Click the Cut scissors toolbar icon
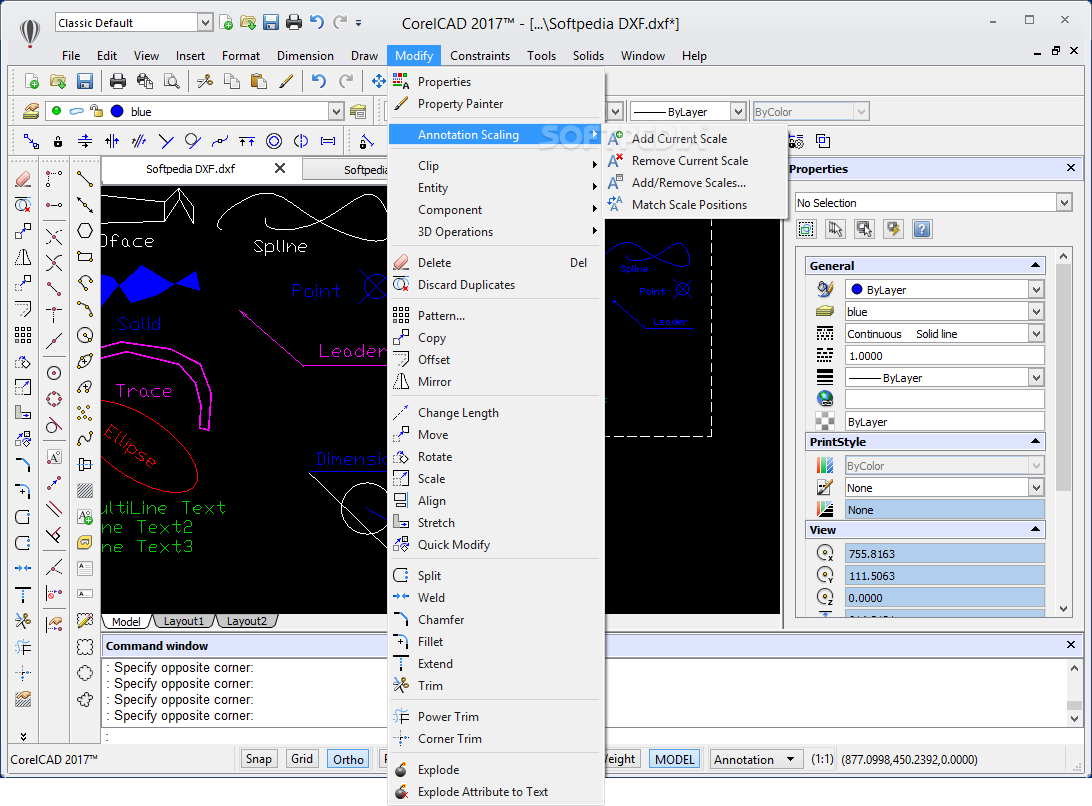 pos(205,82)
